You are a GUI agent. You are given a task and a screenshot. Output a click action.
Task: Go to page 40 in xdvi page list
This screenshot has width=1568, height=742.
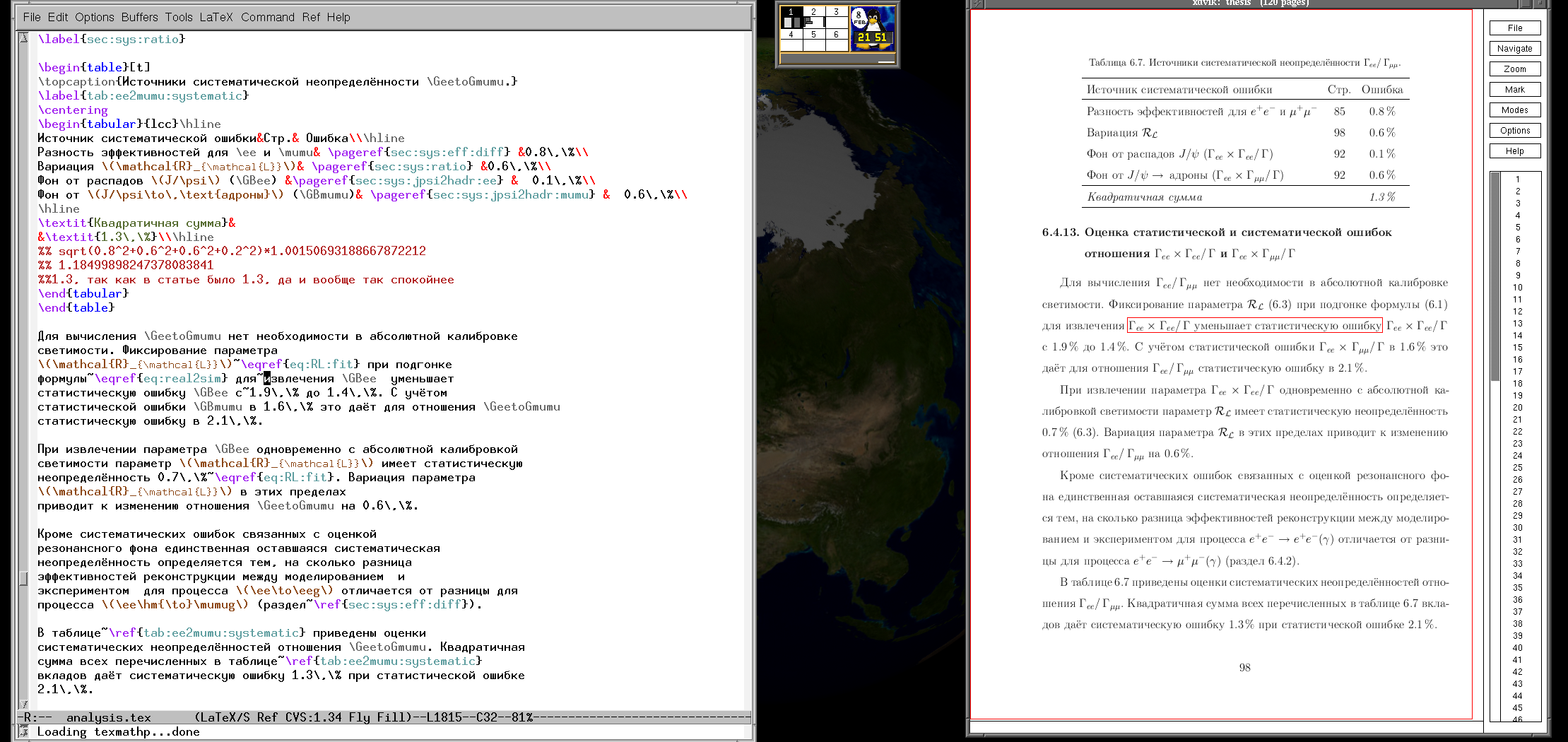1517,648
